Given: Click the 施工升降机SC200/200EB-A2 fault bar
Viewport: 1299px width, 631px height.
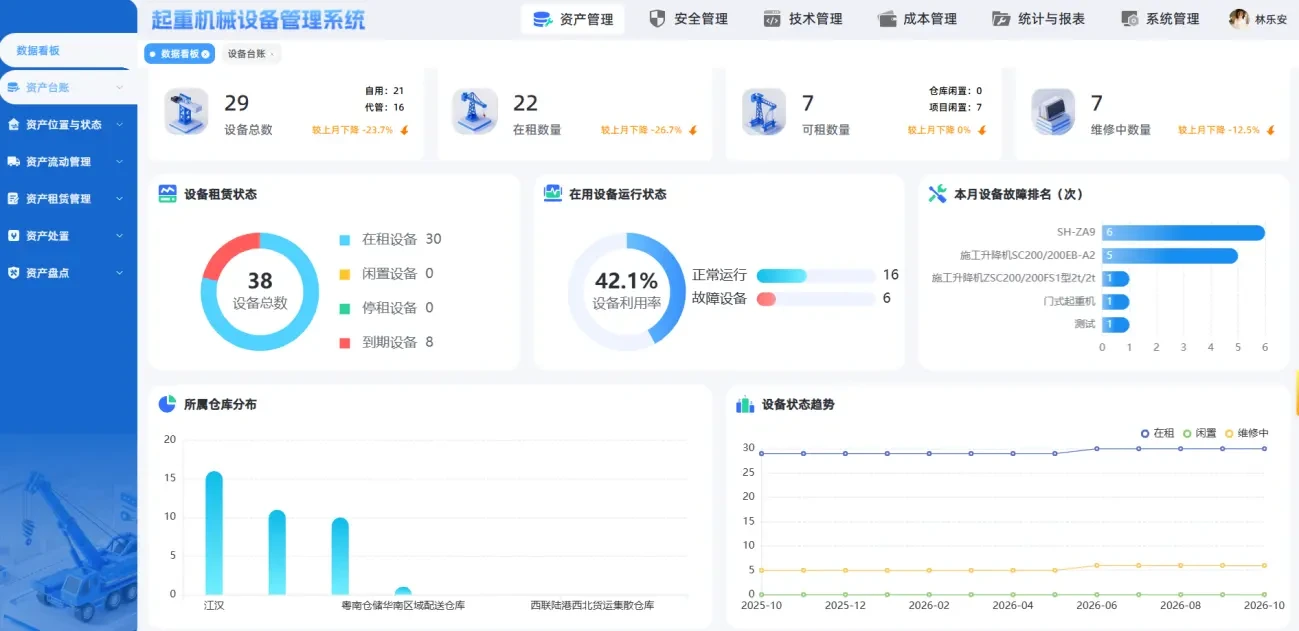Looking at the screenshot, I should point(1170,255).
